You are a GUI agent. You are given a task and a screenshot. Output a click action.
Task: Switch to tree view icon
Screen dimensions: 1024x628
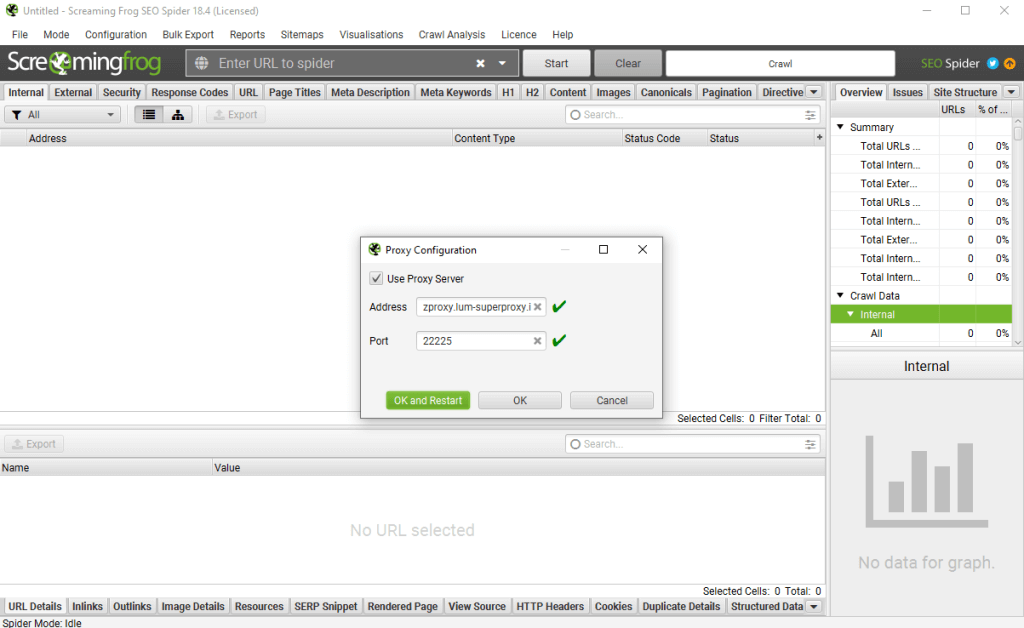(178, 115)
